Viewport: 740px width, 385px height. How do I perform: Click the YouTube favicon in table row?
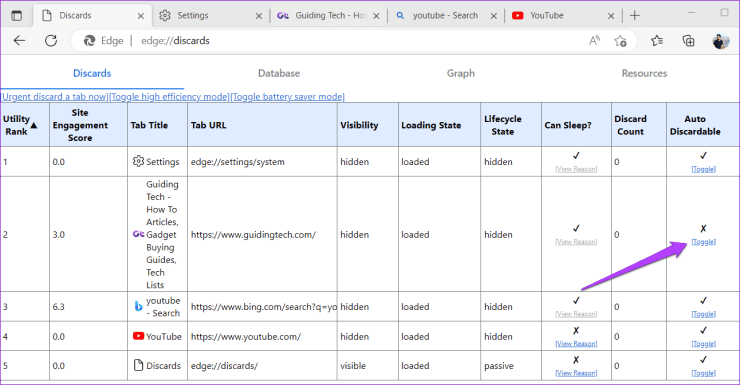point(138,336)
